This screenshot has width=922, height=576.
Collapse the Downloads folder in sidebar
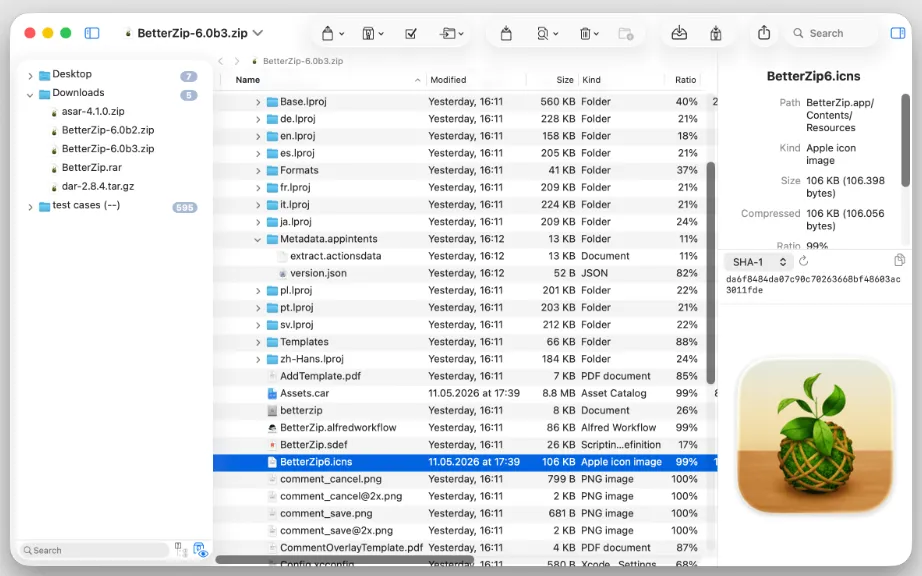(x=30, y=95)
